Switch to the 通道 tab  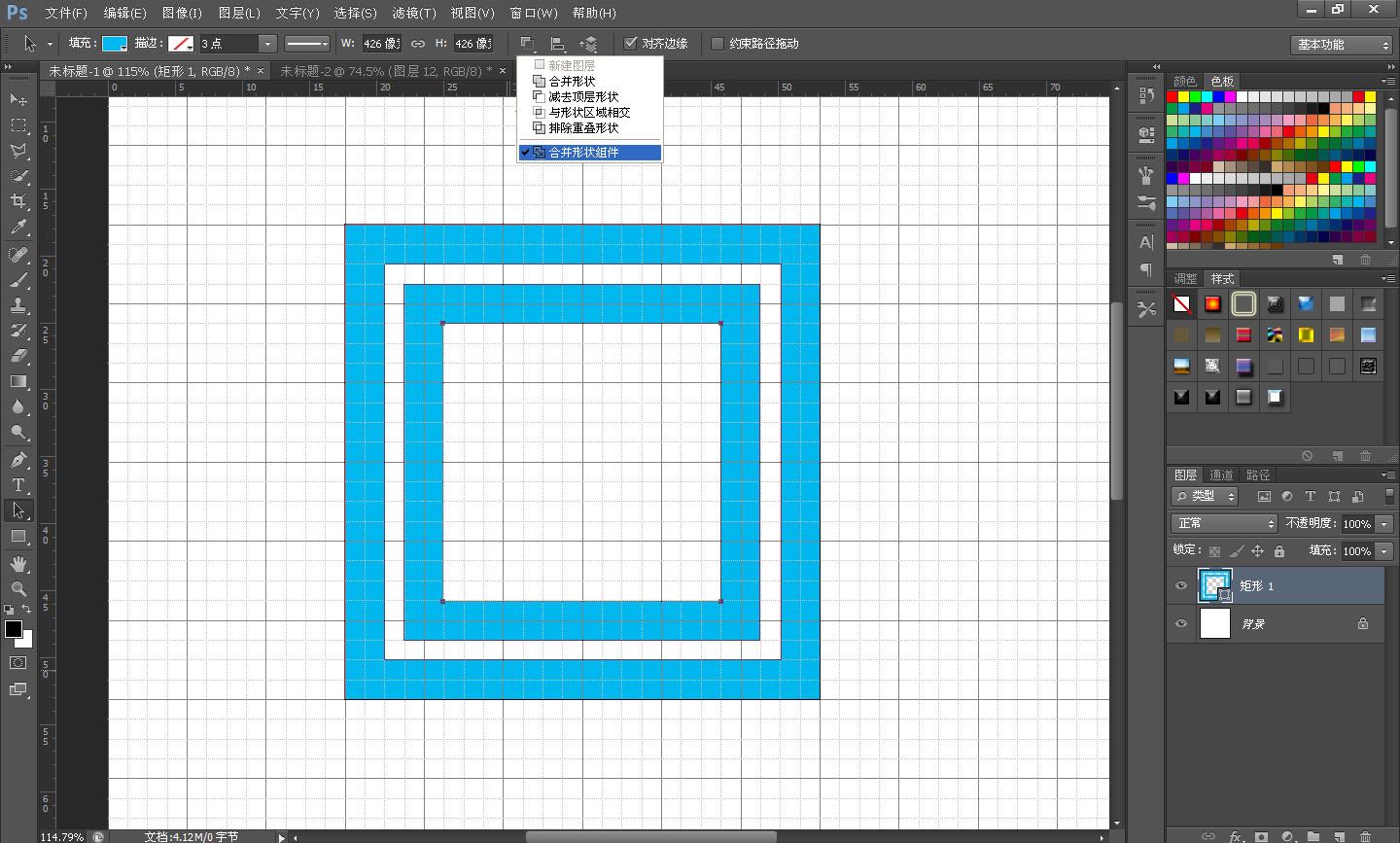pos(1221,475)
